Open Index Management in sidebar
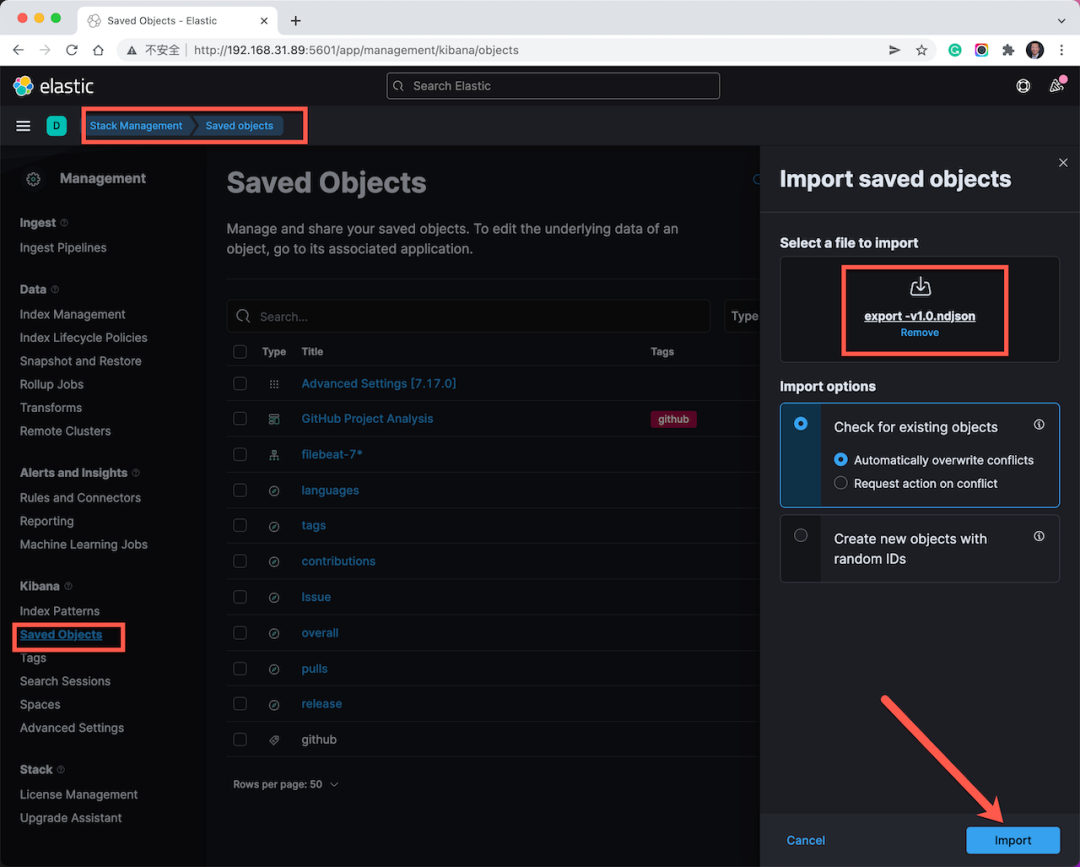Viewport: 1080px width, 867px height. pos(72,315)
